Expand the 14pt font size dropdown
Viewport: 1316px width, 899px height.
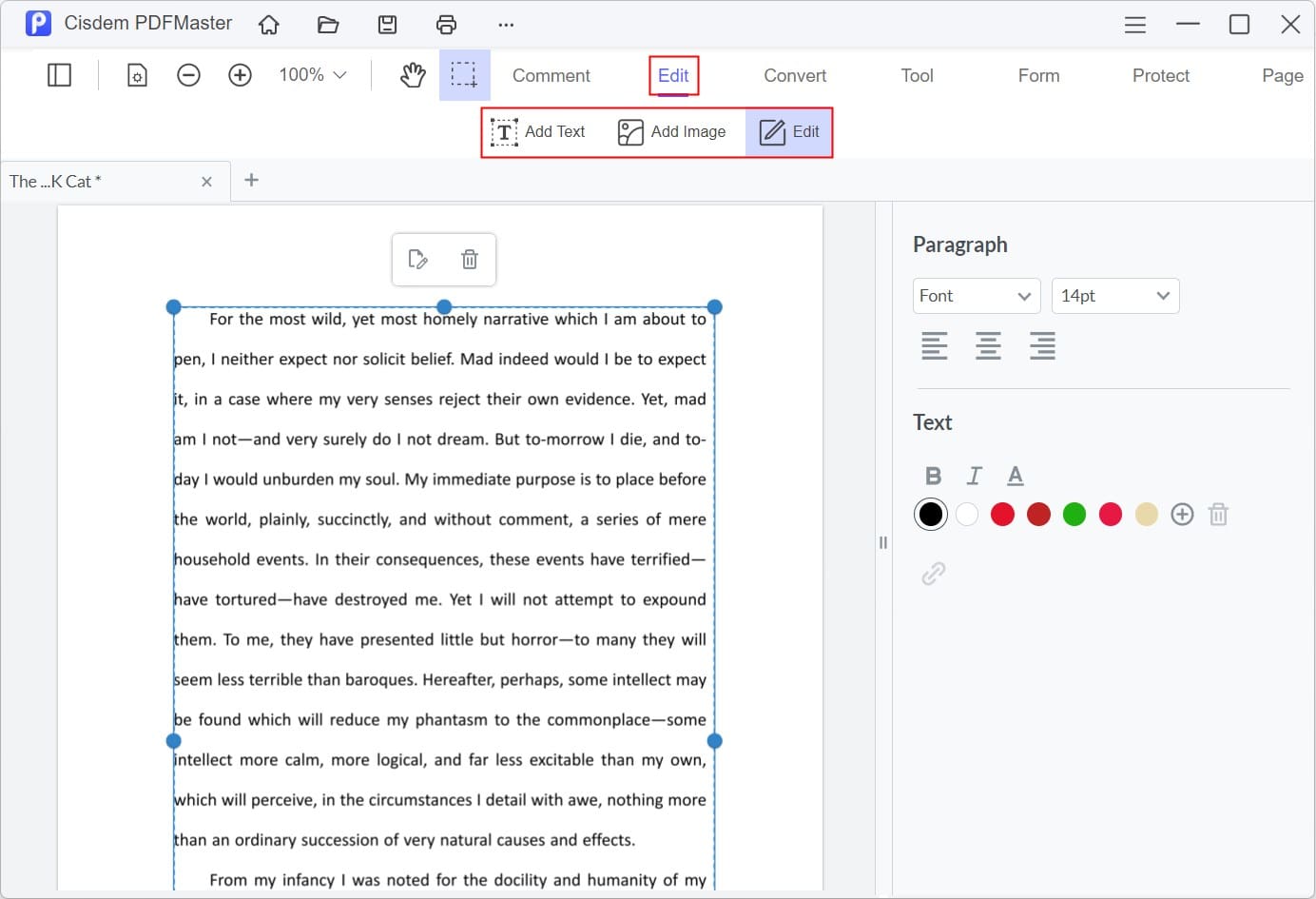1114,296
